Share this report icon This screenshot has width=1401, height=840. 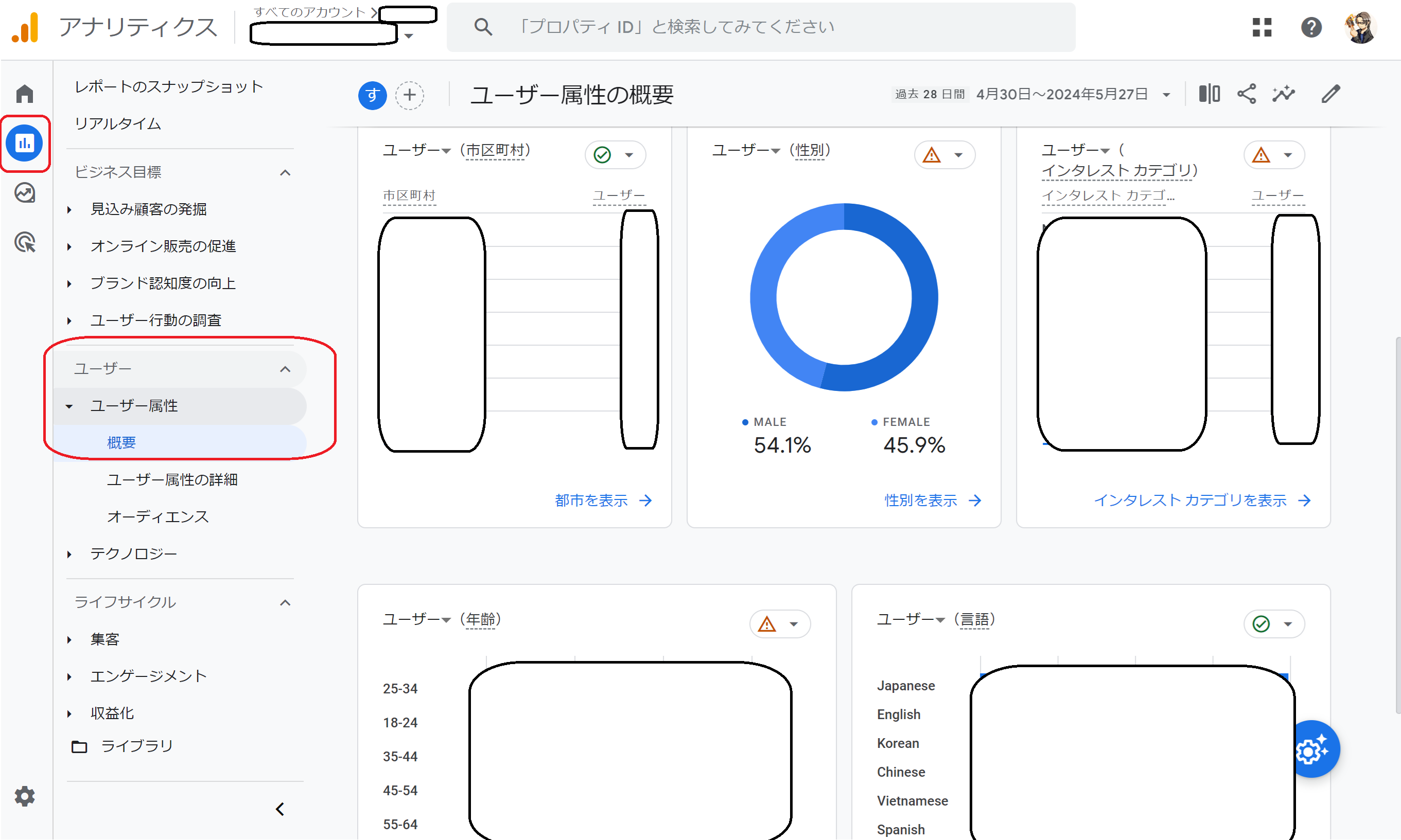[x=1246, y=94]
